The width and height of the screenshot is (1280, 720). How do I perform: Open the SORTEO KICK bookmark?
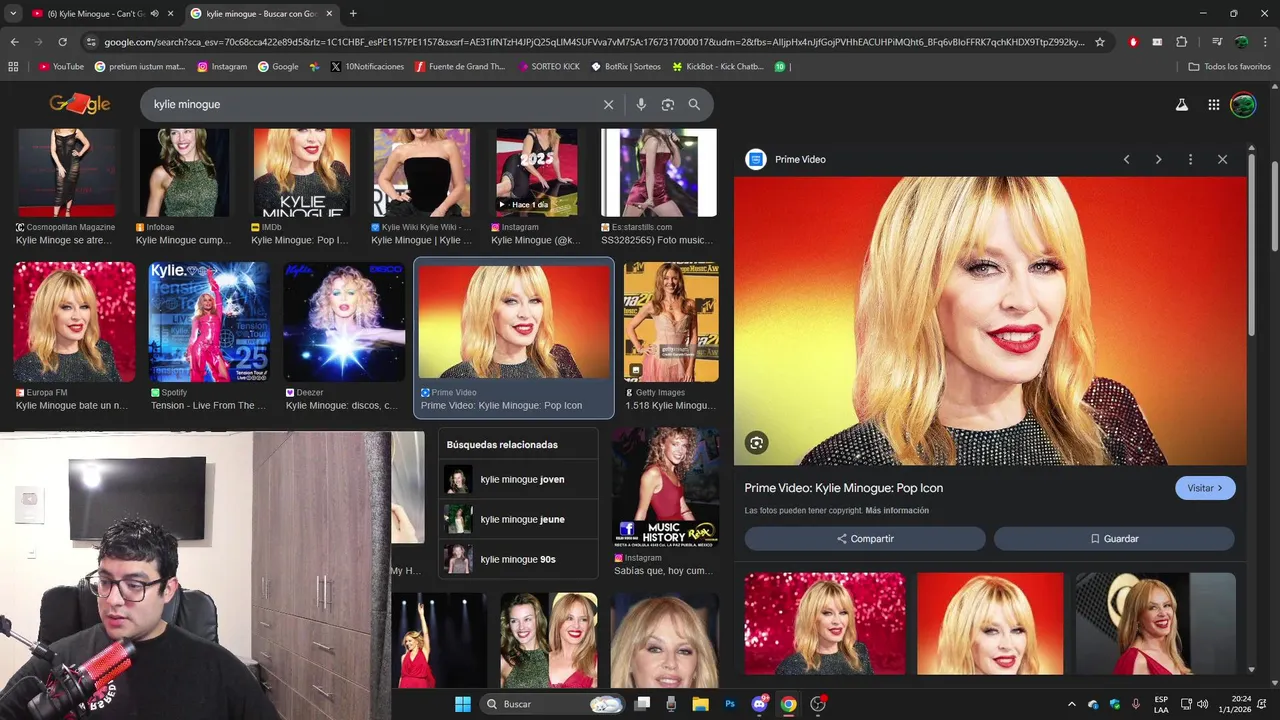[549, 67]
